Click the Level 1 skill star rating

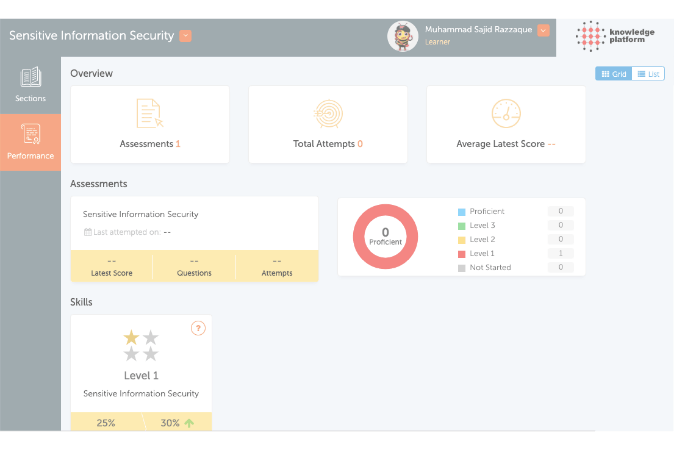[x=141, y=345]
